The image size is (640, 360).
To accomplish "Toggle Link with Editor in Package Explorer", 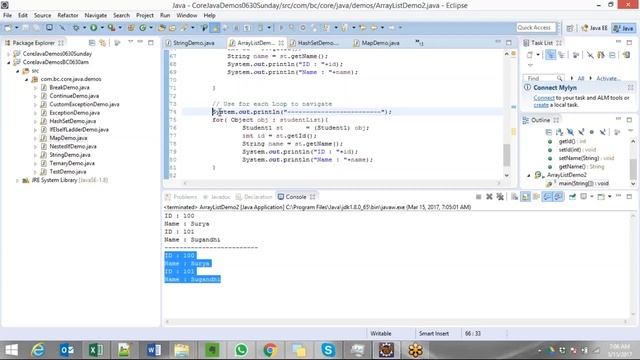I will 102,42.
